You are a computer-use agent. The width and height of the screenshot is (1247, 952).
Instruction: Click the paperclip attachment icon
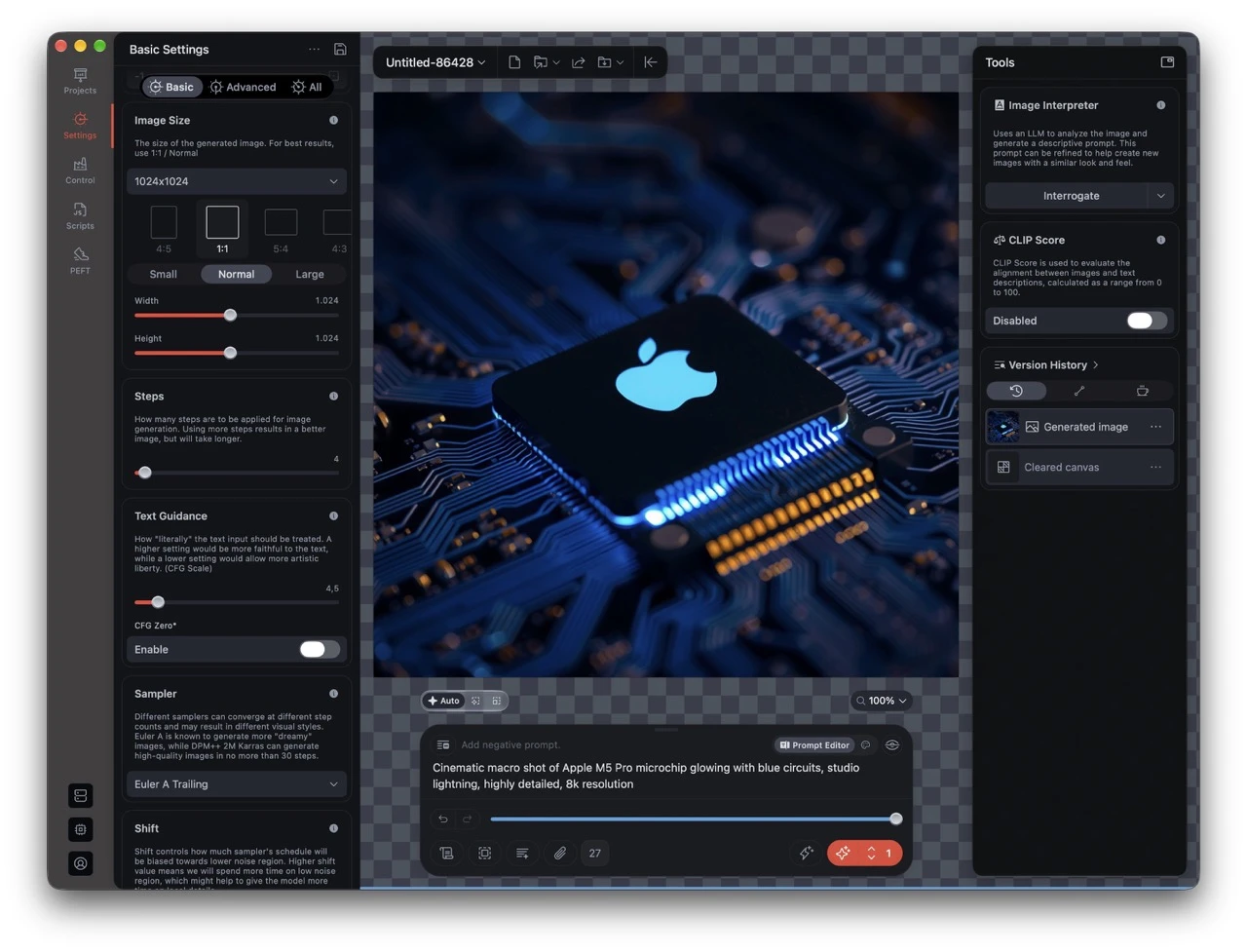(x=560, y=854)
